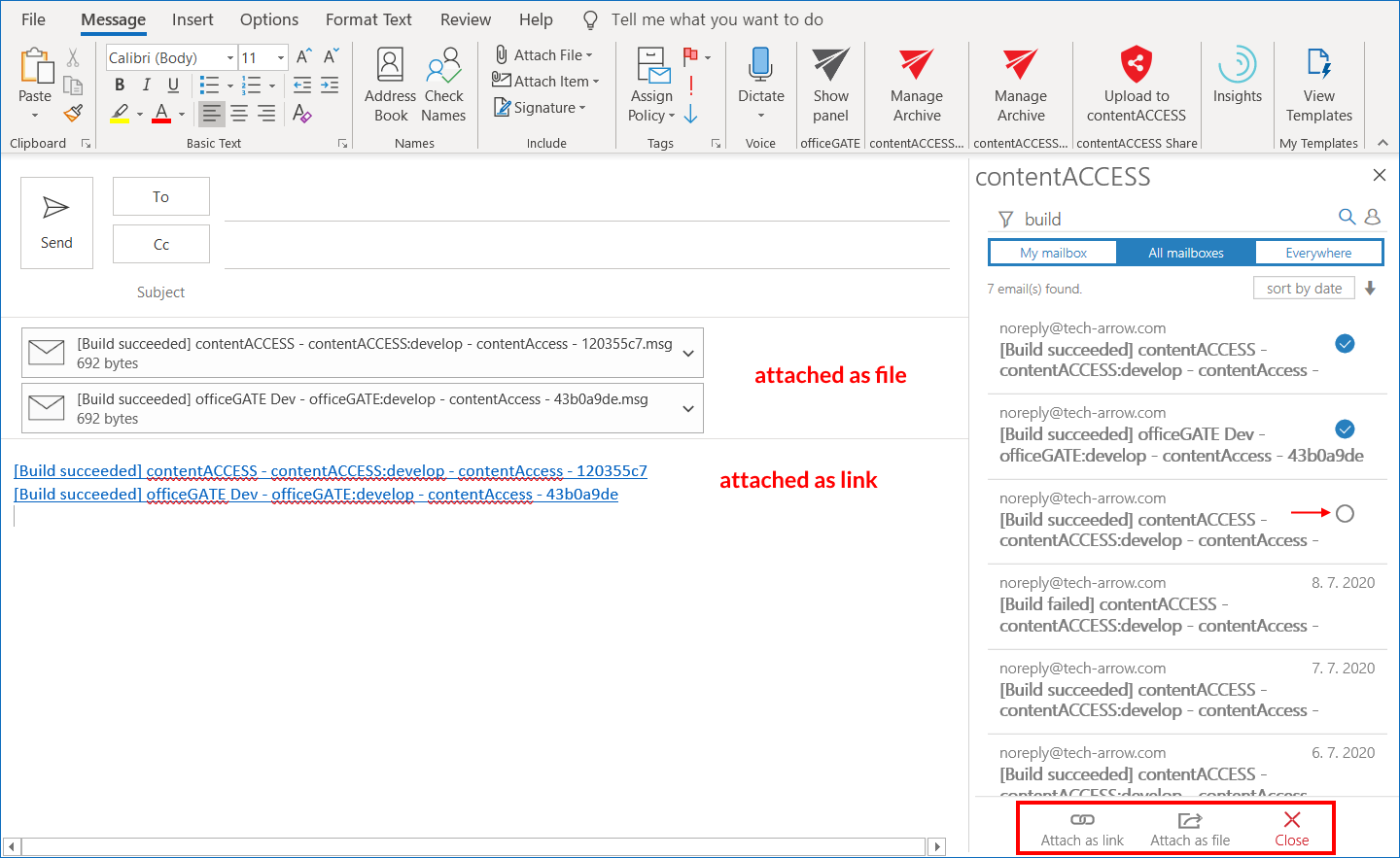
Task: Open the Insights icon in ribbon
Action: [1237, 66]
